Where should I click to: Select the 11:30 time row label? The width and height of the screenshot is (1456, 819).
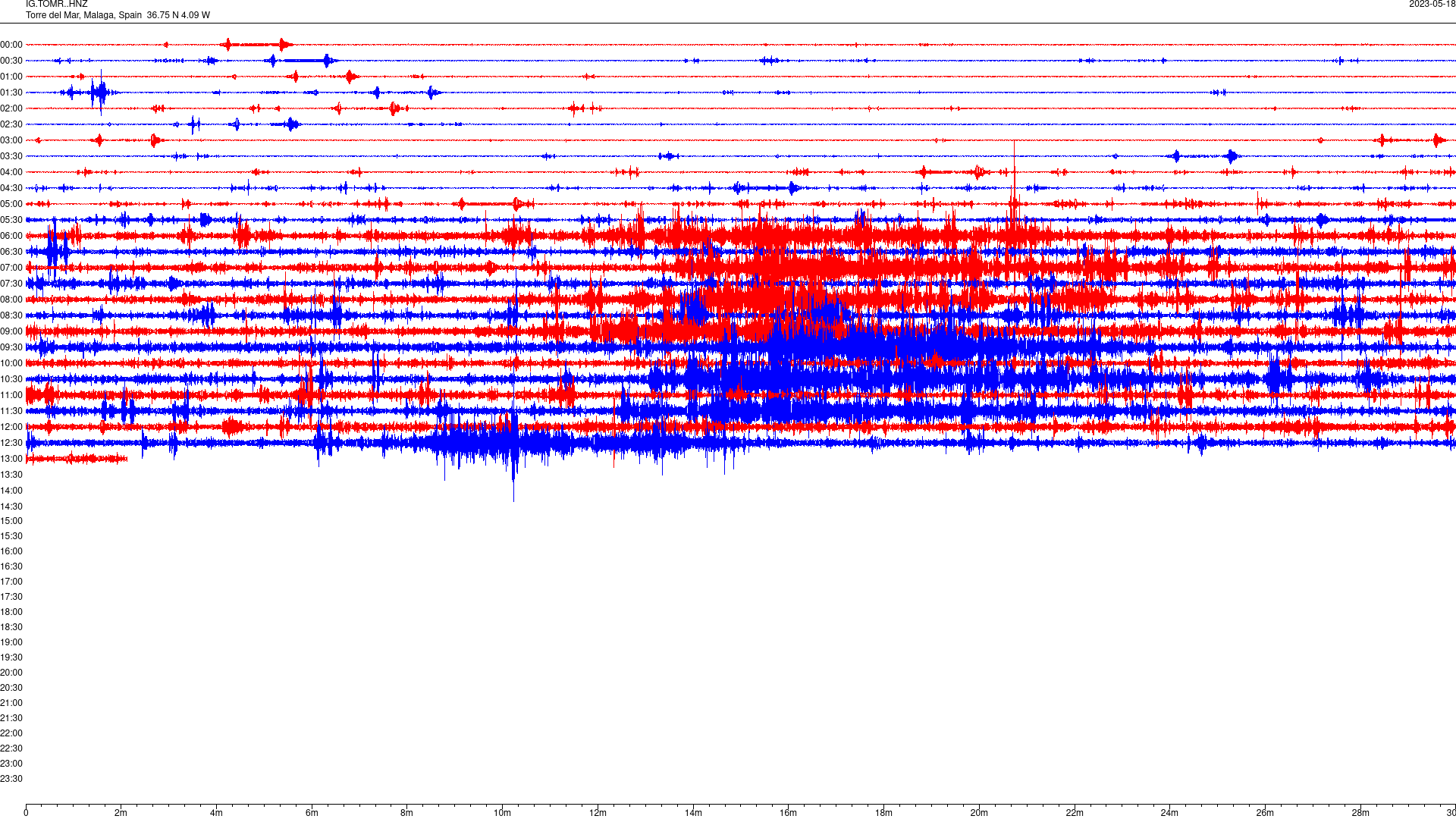pyautogui.click(x=11, y=411)
